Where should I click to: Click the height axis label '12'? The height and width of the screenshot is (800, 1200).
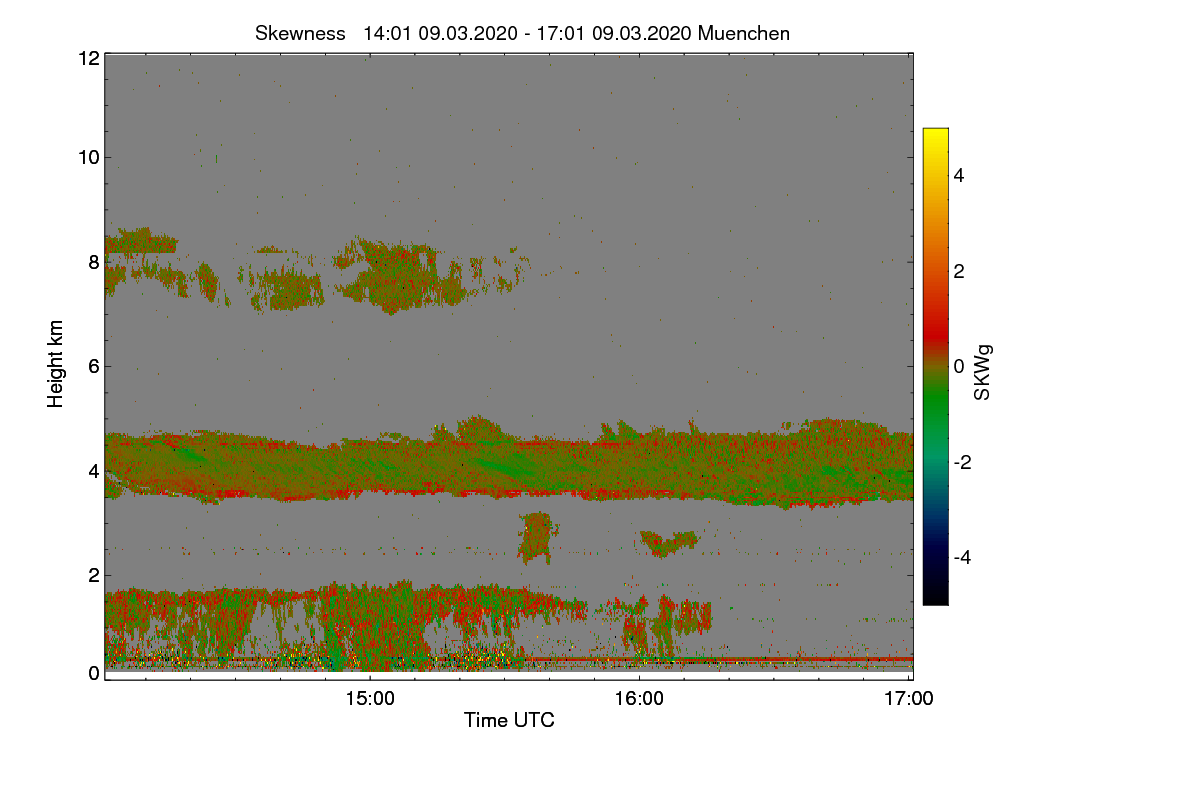point(88,58)
